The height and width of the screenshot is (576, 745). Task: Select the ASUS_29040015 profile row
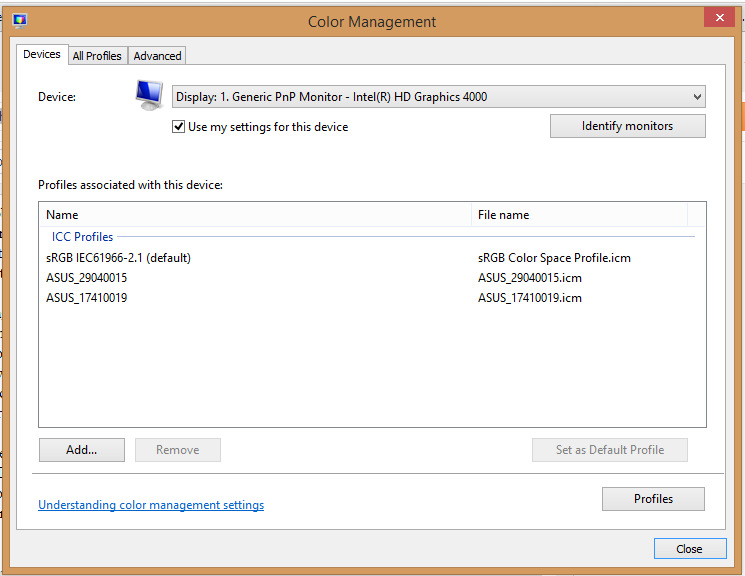click(x=87, y=278)
